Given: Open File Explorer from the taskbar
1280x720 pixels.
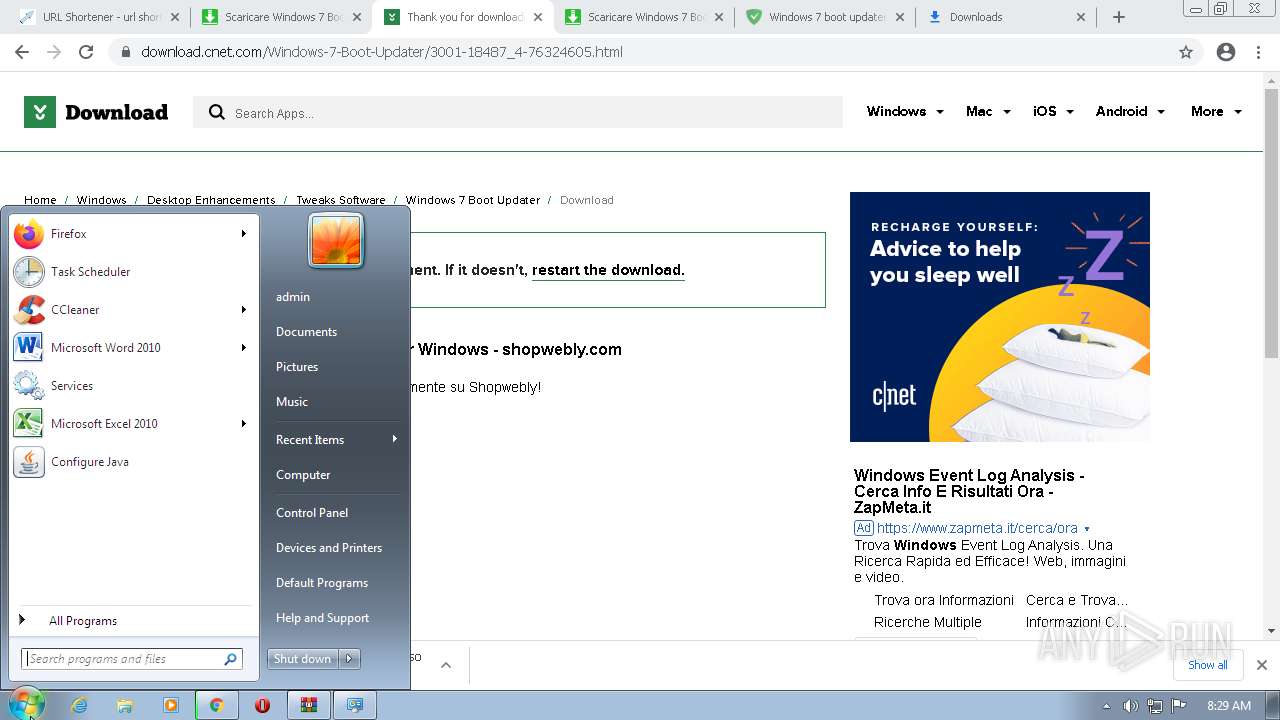Looking at the screenshot, I should (125, 705).
